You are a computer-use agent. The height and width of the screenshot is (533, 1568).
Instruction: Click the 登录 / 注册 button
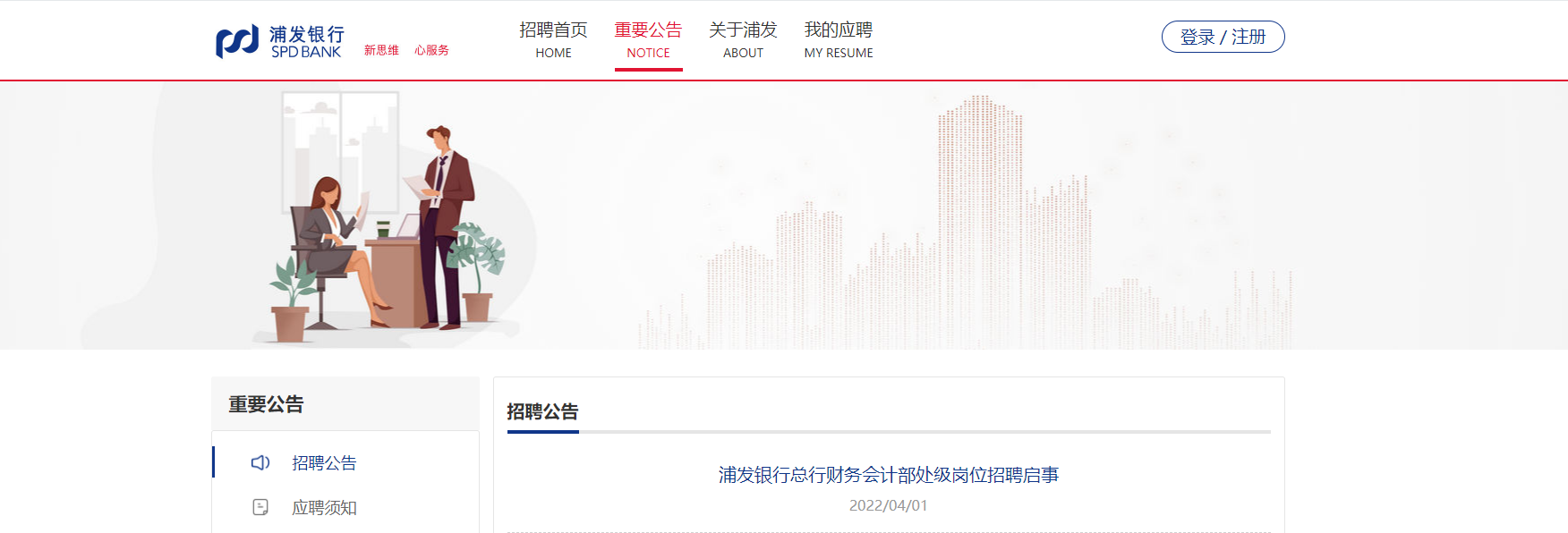point(1223,37)
